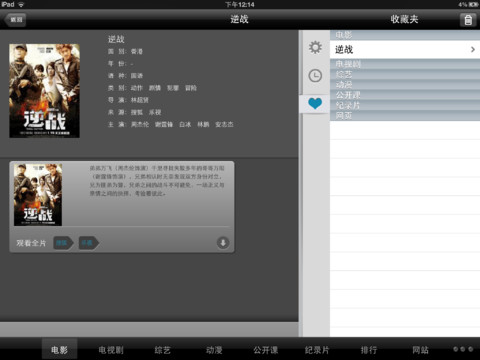480x360 pixels.
Task: Select the 纪录片 section header
Action: pyautogui.click(x=405, y=105)
